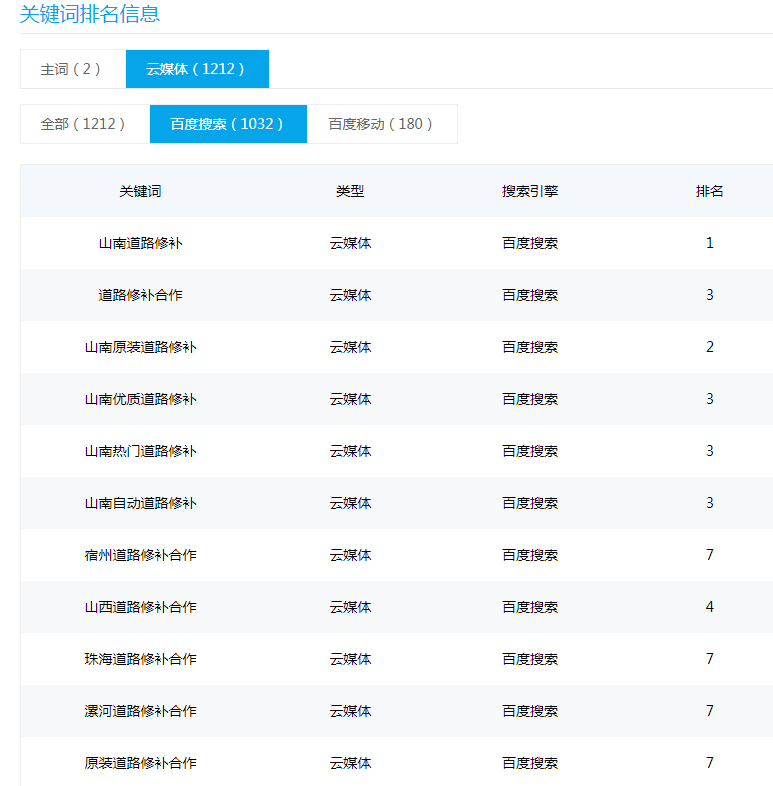This screenshot has height=786, width=773.
Task: Click 百度搜索 cell in 山西道路修补合作 row
Action: tap(530, 608)
